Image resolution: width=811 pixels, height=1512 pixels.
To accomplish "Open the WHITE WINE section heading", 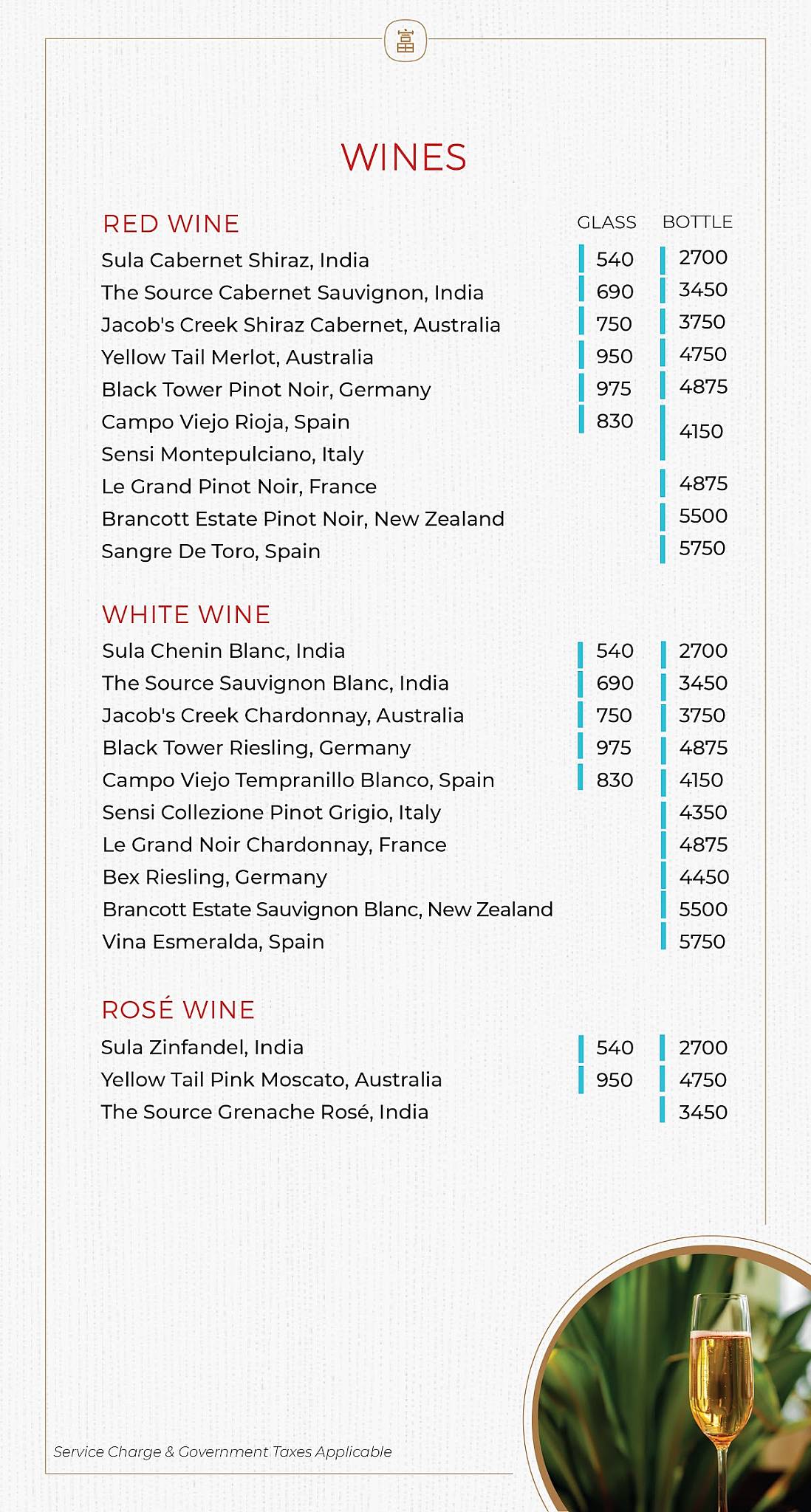I will click(186, 614).
